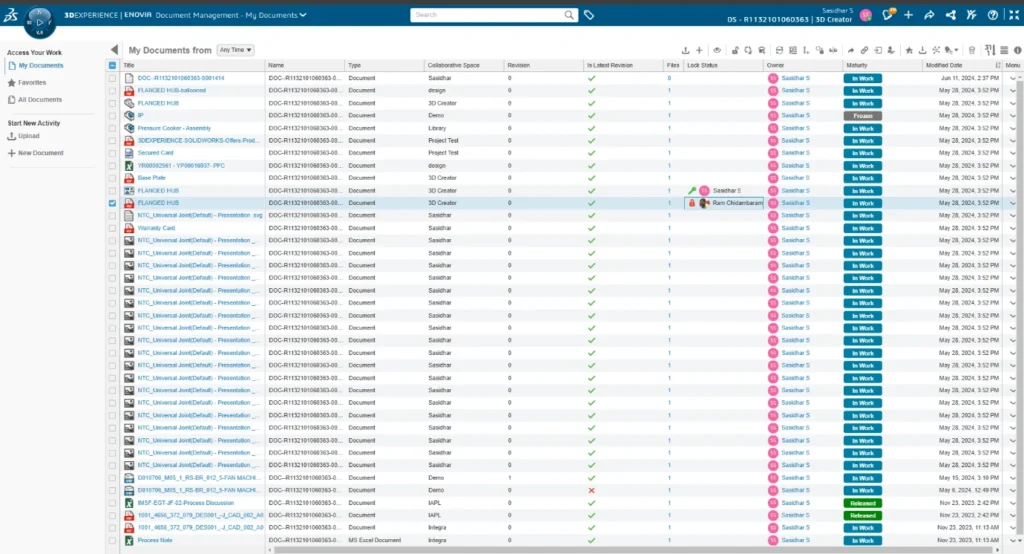Toggle the select-all checkbox in header
This screenshot has width=1024, height=554.
pyautogui.click(x=112, y=65)
